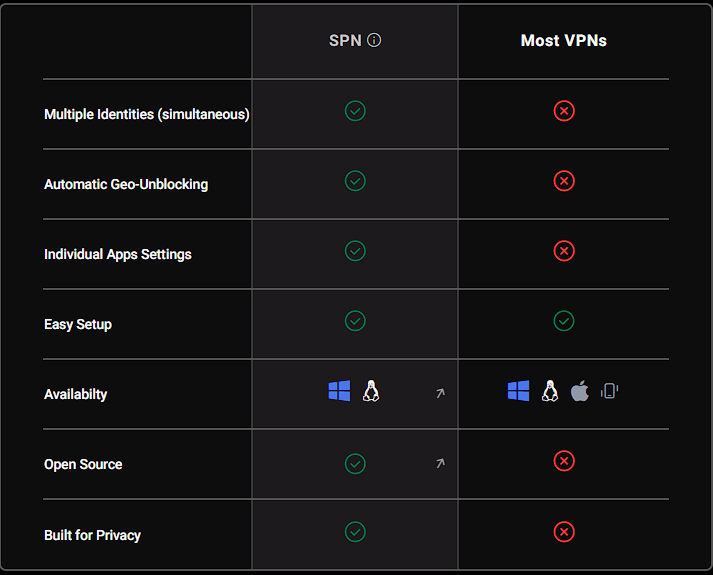Click the mobile phone icon under Most VPNs
Screen dimensions: 713x575
[x=609, y=391]
